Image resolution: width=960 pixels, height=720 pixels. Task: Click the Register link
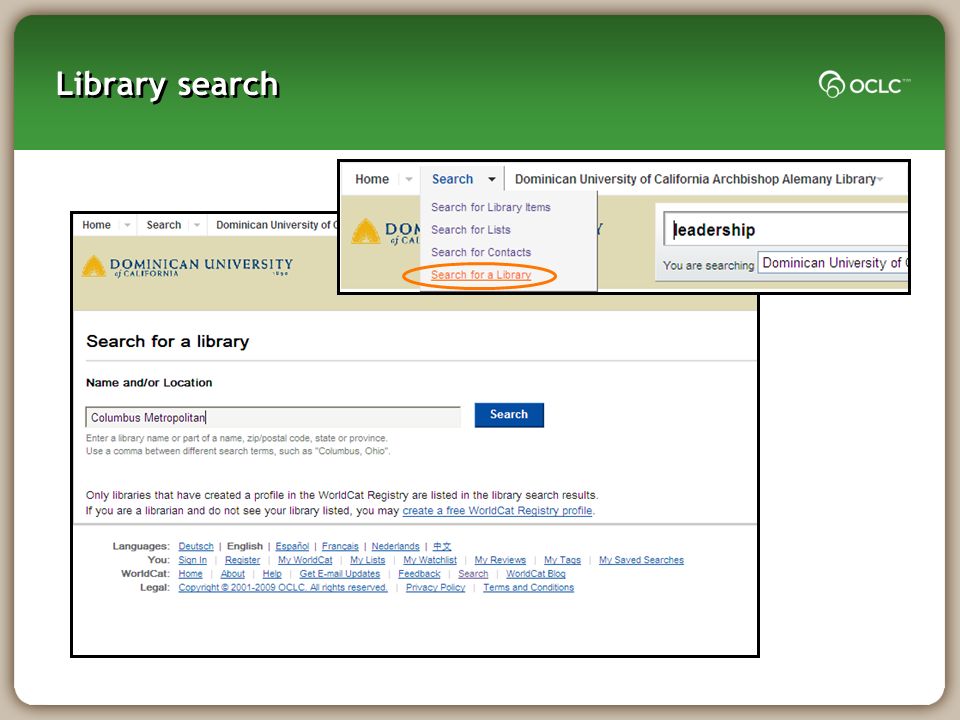[x=242, y=560]
